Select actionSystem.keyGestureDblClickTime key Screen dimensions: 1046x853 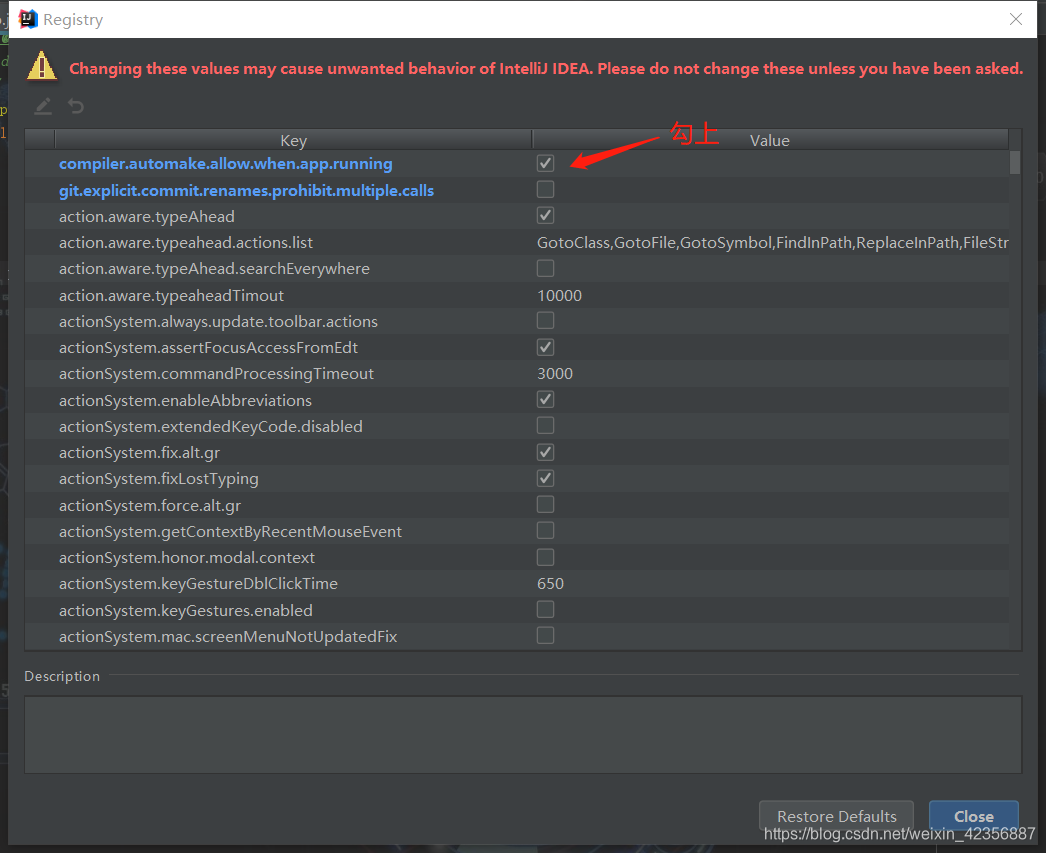[x=198, y=584]
